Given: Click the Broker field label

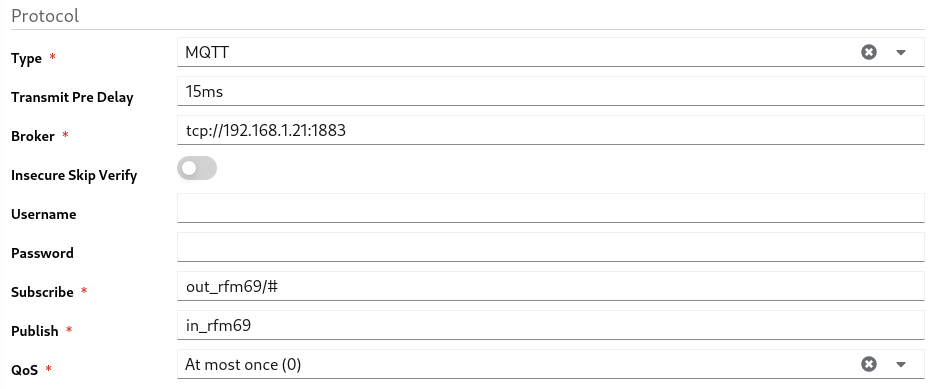Looking at the screenshot, I should (x=33, y=137).
